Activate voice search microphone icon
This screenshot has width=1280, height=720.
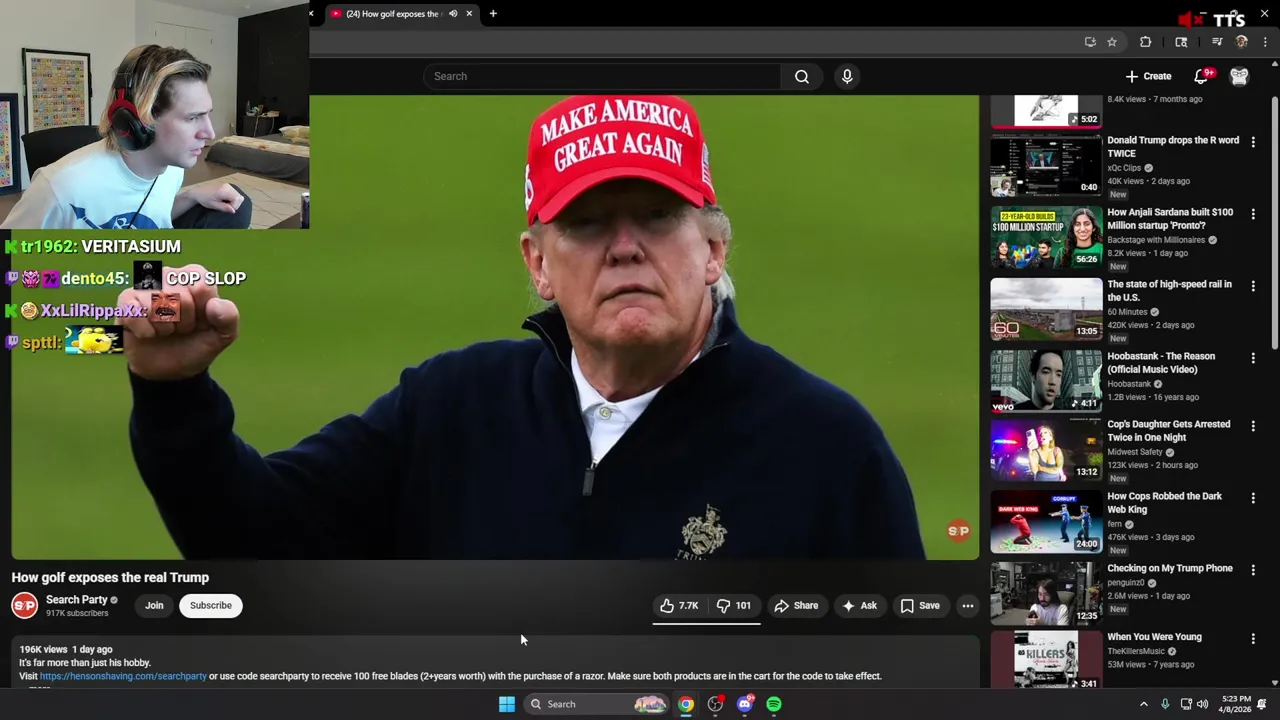click(847, 76)
